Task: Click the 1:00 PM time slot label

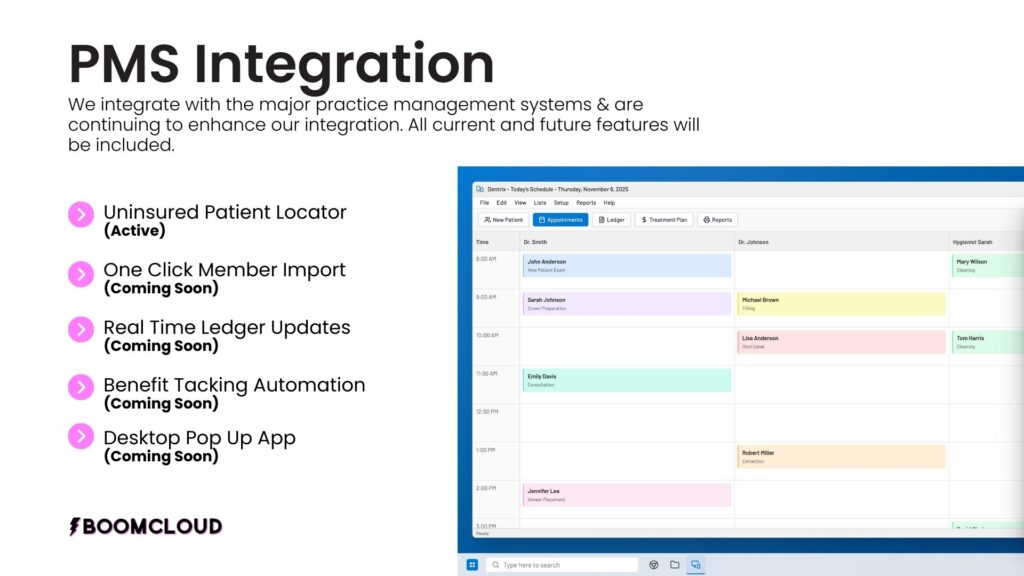Action: [x=486, y=450]
